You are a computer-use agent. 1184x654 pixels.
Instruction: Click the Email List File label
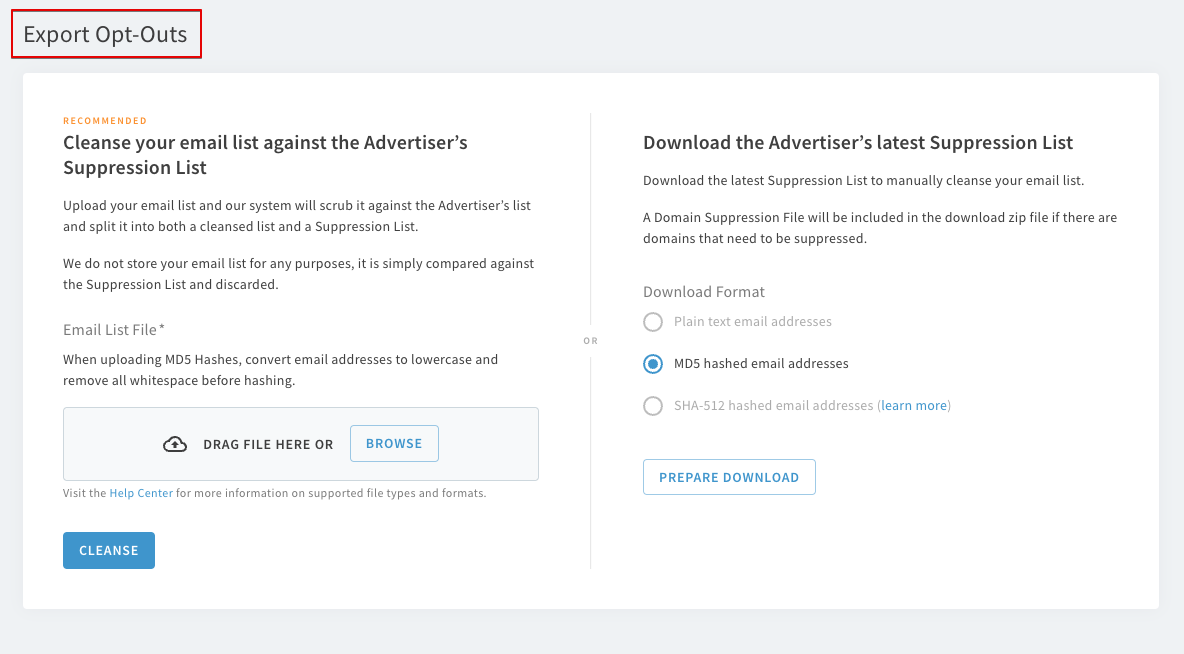(112, 328)
